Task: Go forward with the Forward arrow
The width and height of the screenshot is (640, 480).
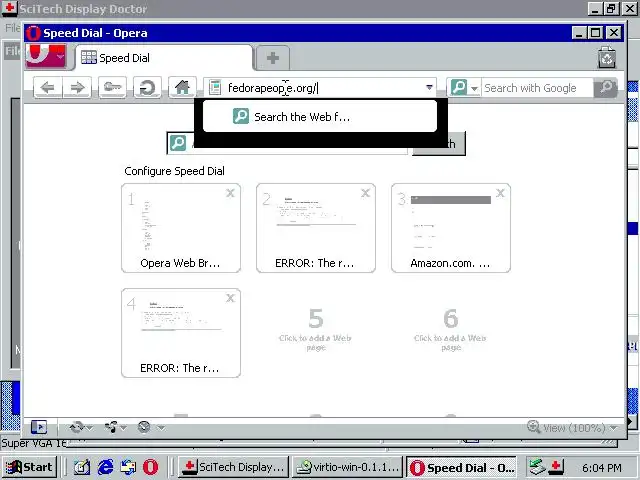Action: (x=77, y=87)
